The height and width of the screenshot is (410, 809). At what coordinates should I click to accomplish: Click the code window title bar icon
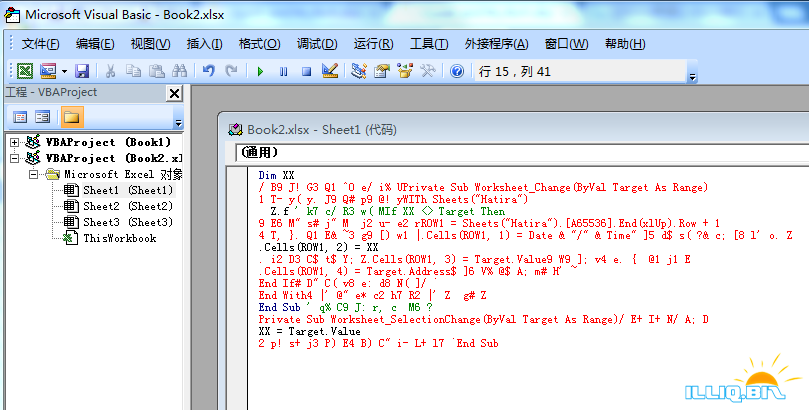click(x=236, y=129)
